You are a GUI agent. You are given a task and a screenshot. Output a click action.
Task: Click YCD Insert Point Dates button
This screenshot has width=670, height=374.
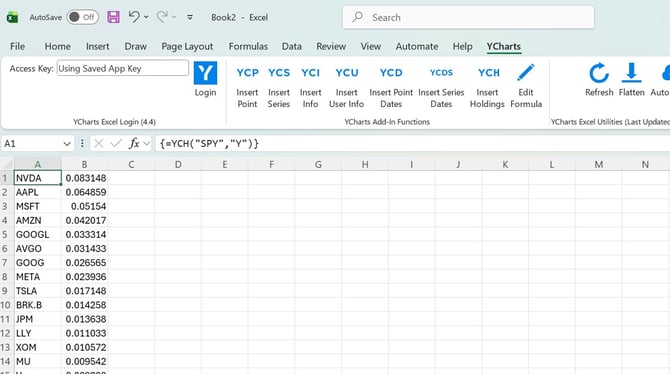click(391, 88)
